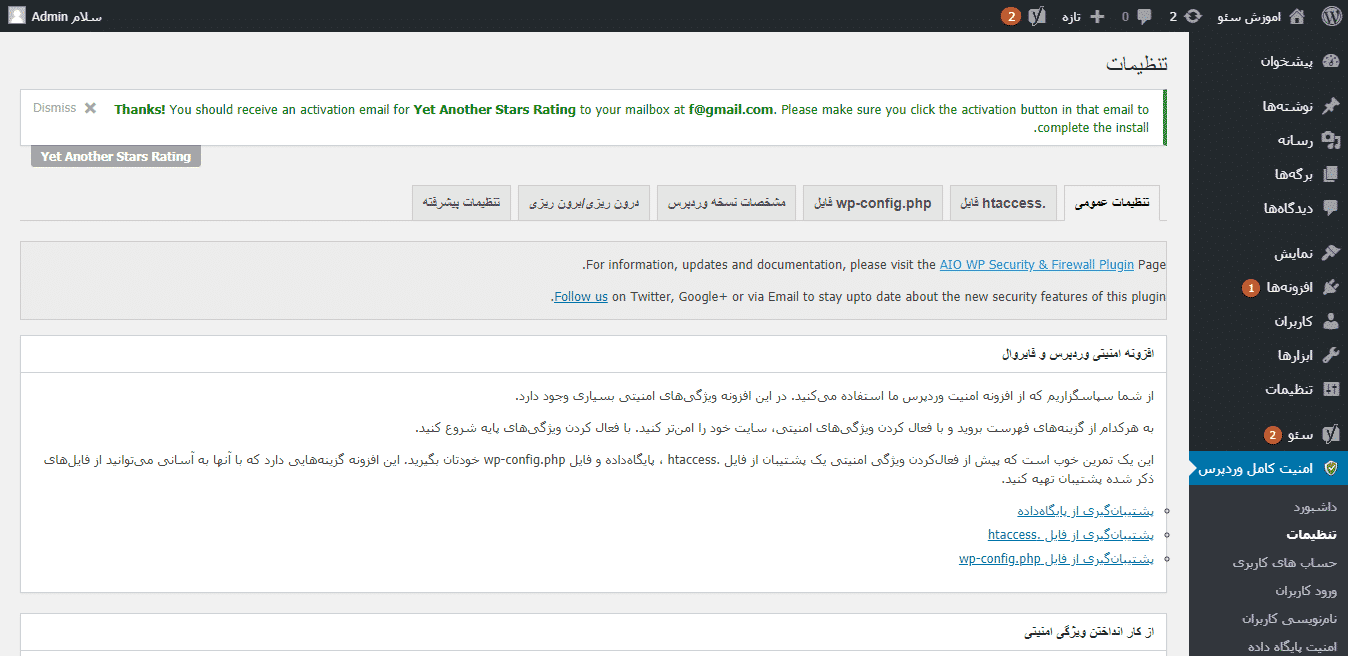
Task: Dismiss the activation notice with the X icon
Action: (x=90, y=108)
